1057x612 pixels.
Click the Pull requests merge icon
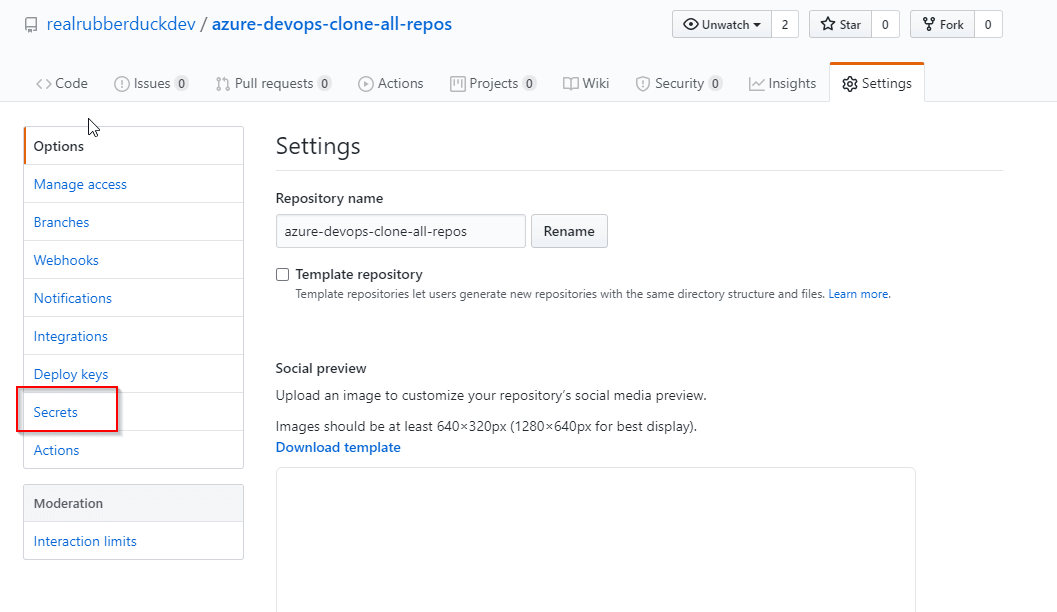[222, 84]
